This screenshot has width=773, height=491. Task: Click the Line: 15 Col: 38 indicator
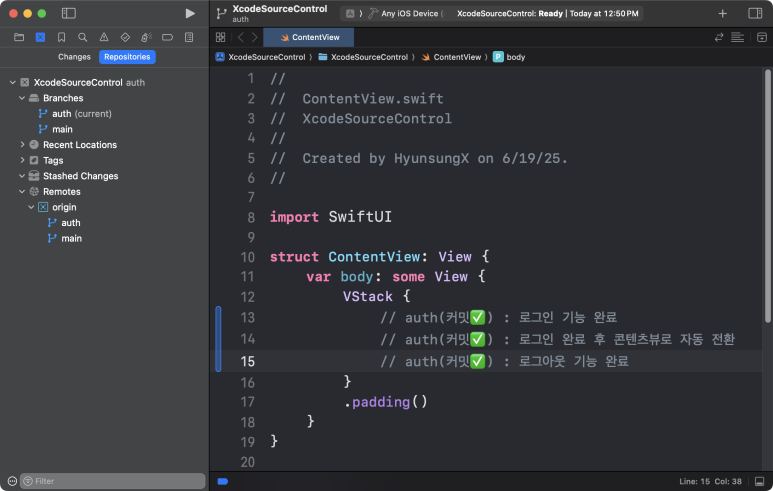[x=710, y=481]
